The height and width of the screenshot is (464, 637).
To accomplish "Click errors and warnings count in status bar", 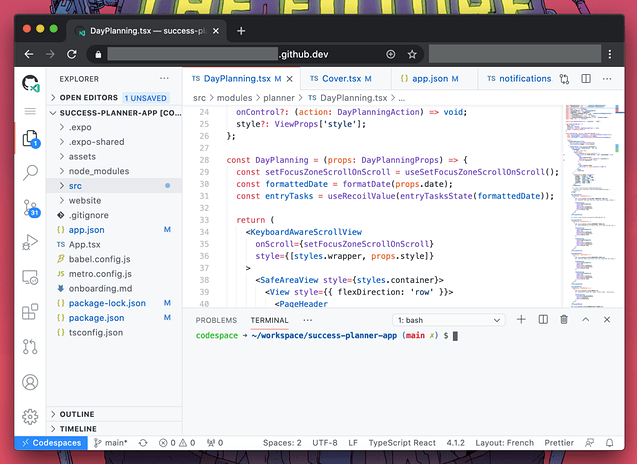I will (x=177, y=443).
